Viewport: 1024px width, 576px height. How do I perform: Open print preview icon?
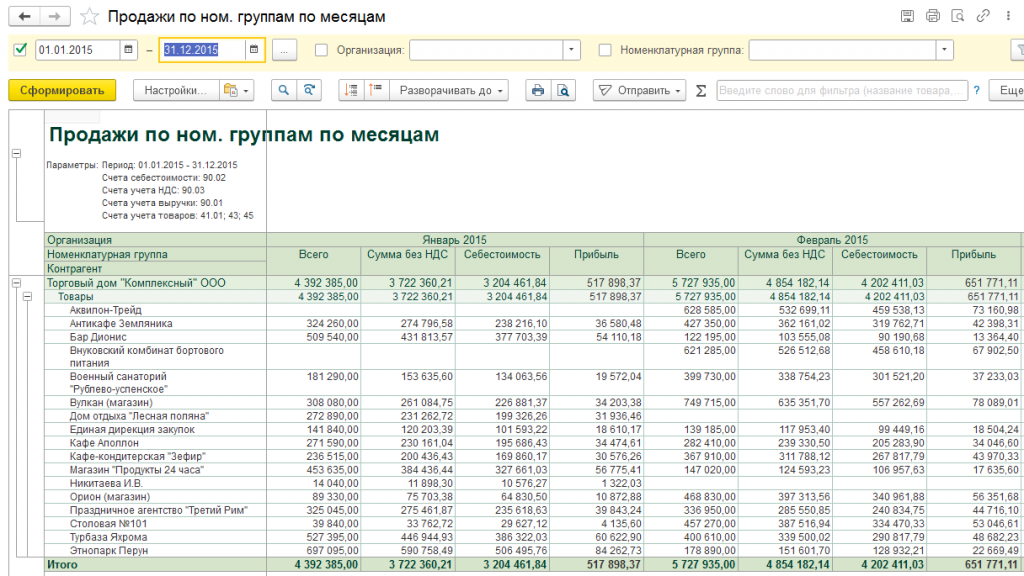tap(564, 90)
